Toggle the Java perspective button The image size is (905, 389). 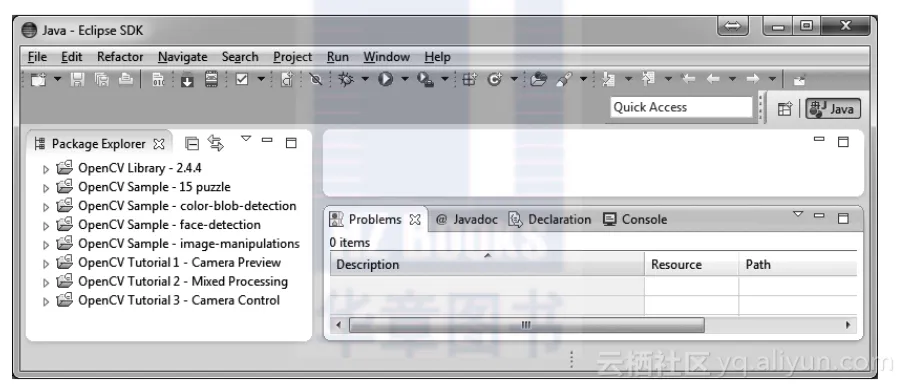(833, 109)
